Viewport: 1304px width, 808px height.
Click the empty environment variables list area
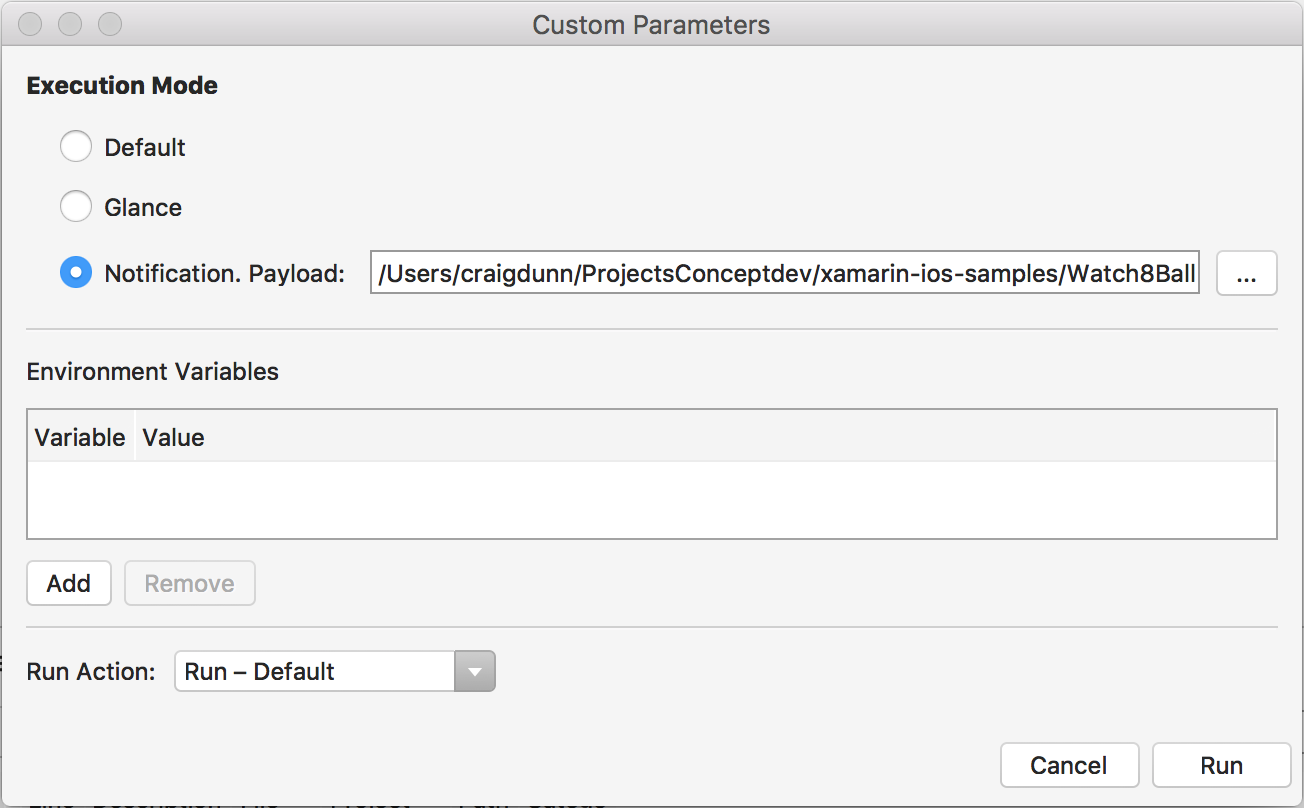click(650, 499)
